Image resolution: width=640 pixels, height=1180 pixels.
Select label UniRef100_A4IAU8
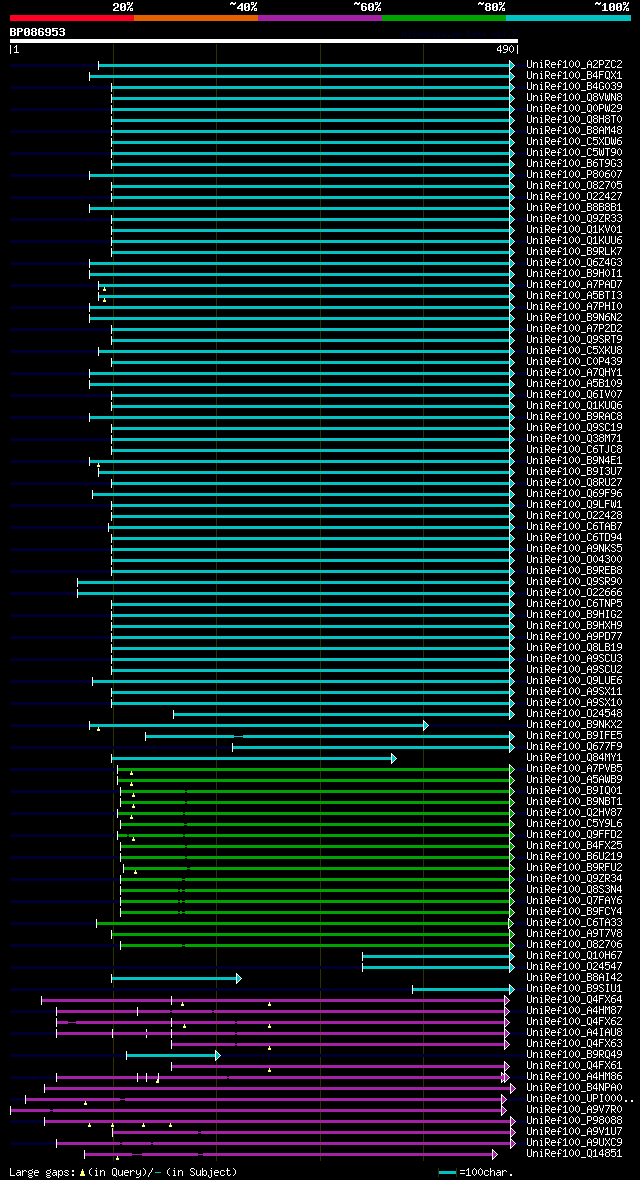click(574, 1032)
